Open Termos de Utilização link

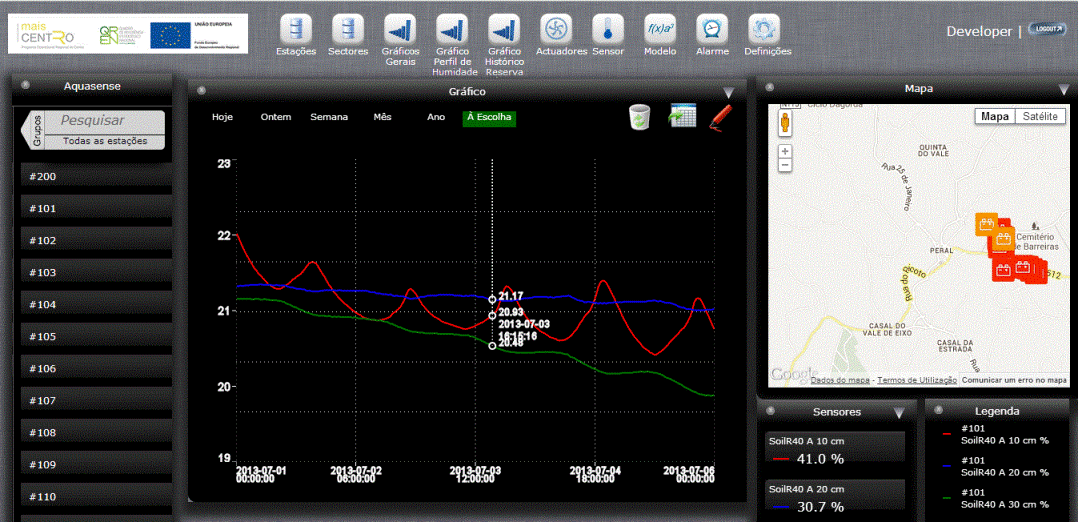click(x=917, y=380)
